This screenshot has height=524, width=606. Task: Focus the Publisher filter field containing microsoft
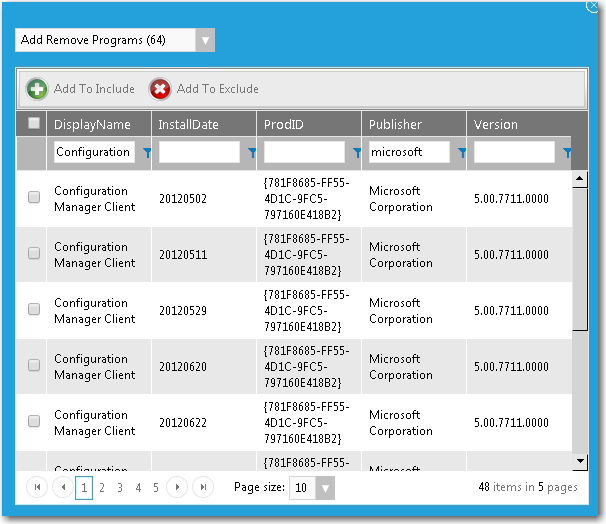coord(409,152)
